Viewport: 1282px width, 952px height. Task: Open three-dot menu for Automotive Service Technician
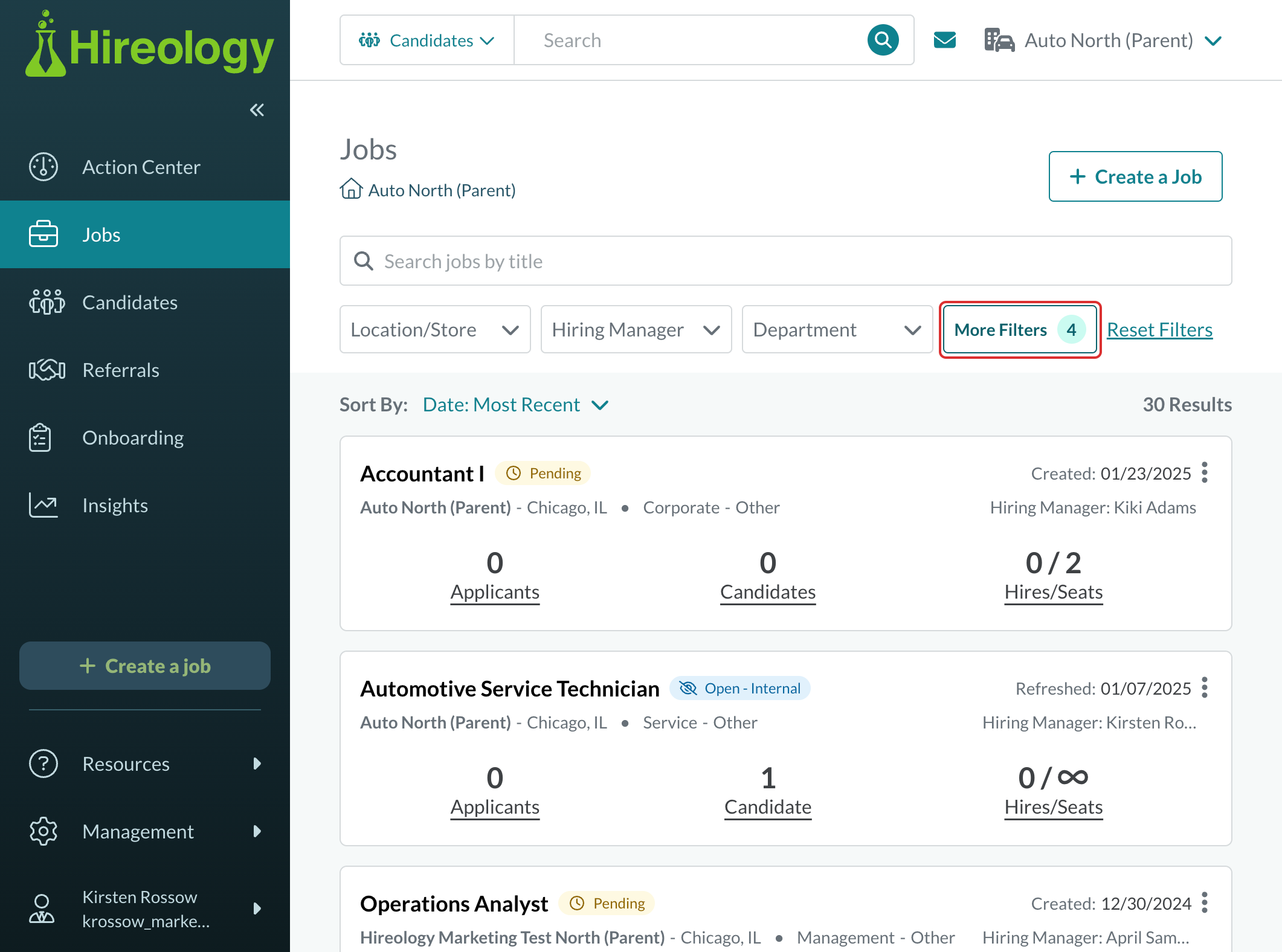tap(1205, 687)
